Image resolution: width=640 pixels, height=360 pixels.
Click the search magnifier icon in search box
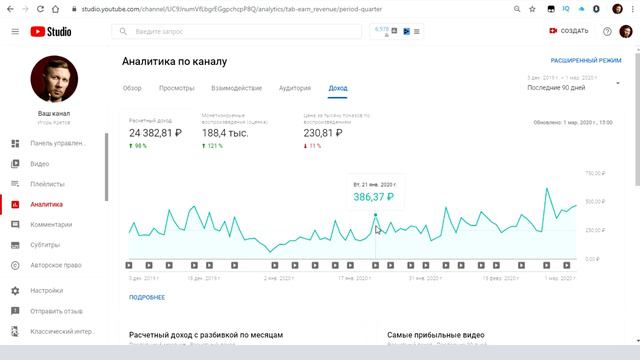point(123,31)
